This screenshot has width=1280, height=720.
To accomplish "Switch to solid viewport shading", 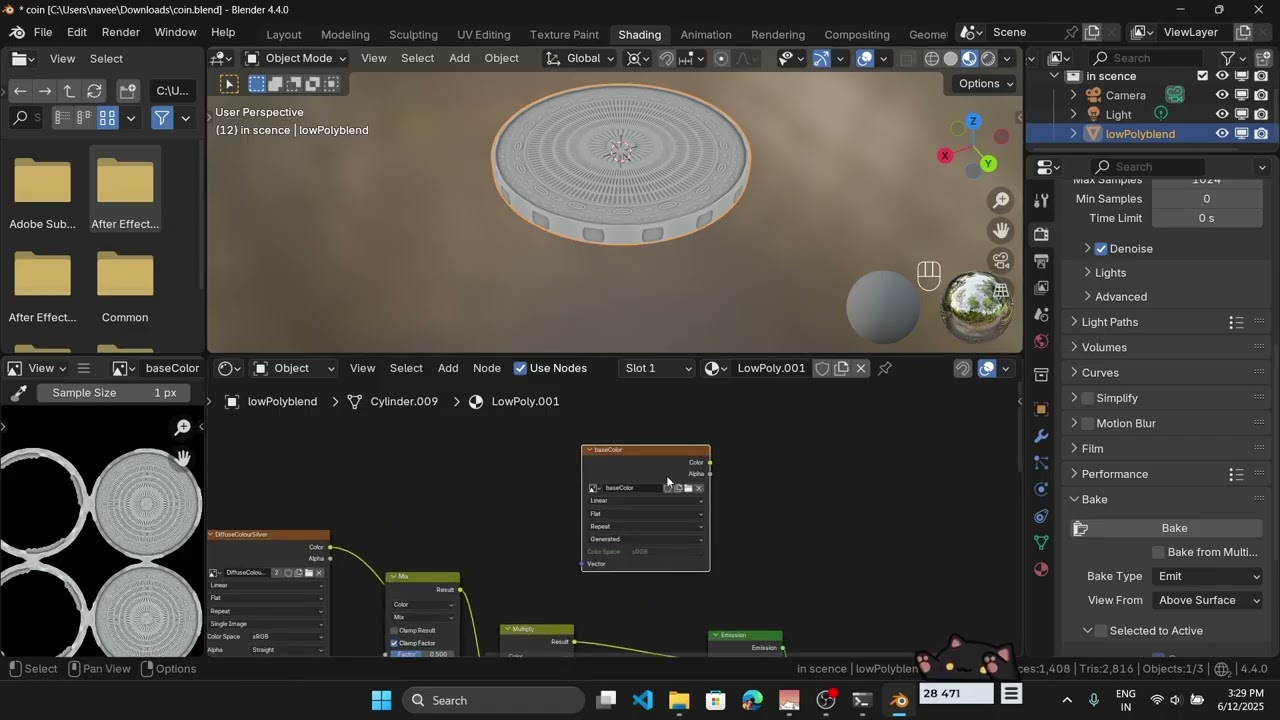I will click(x=951, y=58).
